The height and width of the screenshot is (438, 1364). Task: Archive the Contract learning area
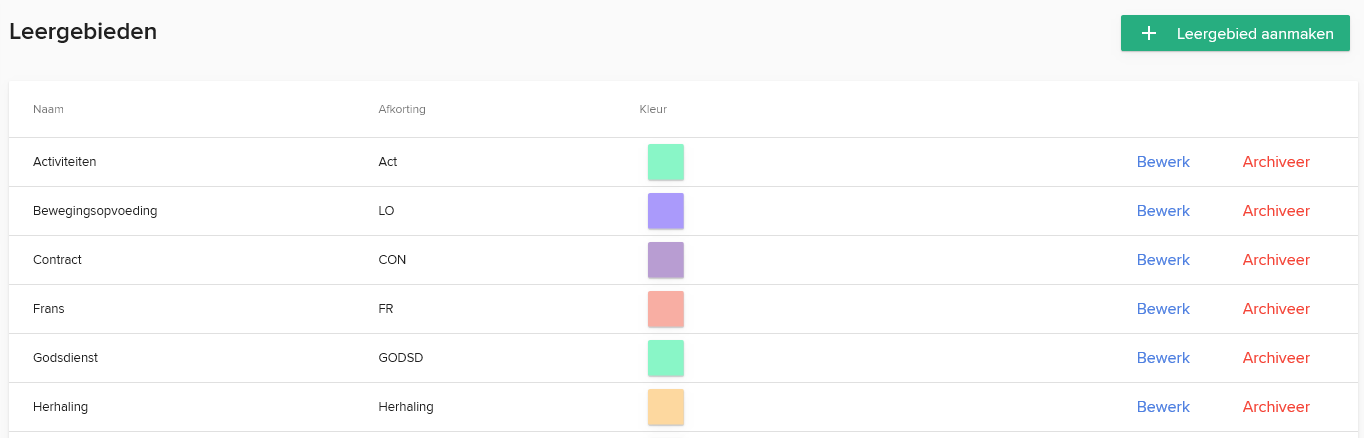pyautogui.click(x=1276, y=260)
